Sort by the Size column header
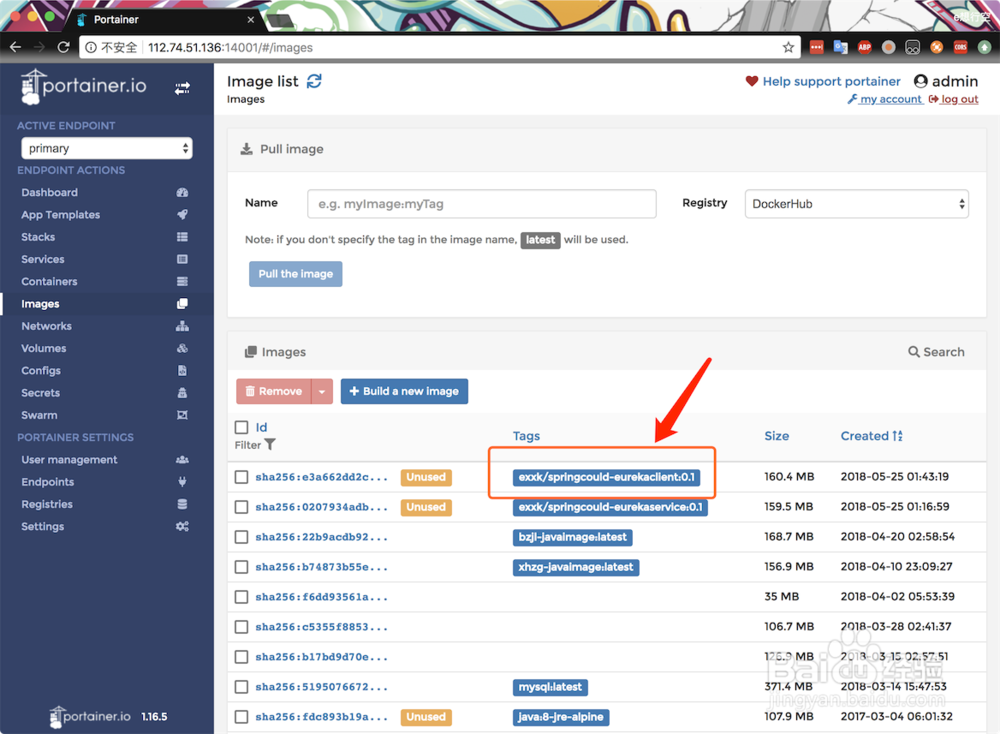This screenshot has height=734, width=1000. click(x=777, y=436)
